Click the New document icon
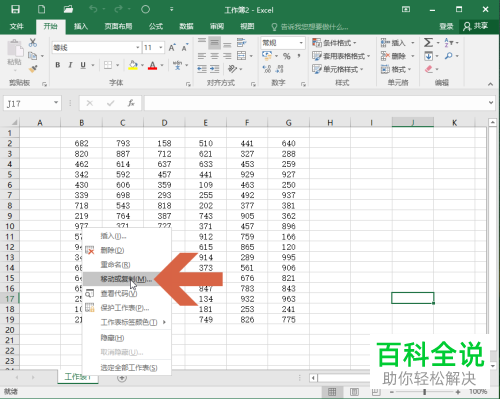This screenshot has height=399, width=500. tap(42, 9)
